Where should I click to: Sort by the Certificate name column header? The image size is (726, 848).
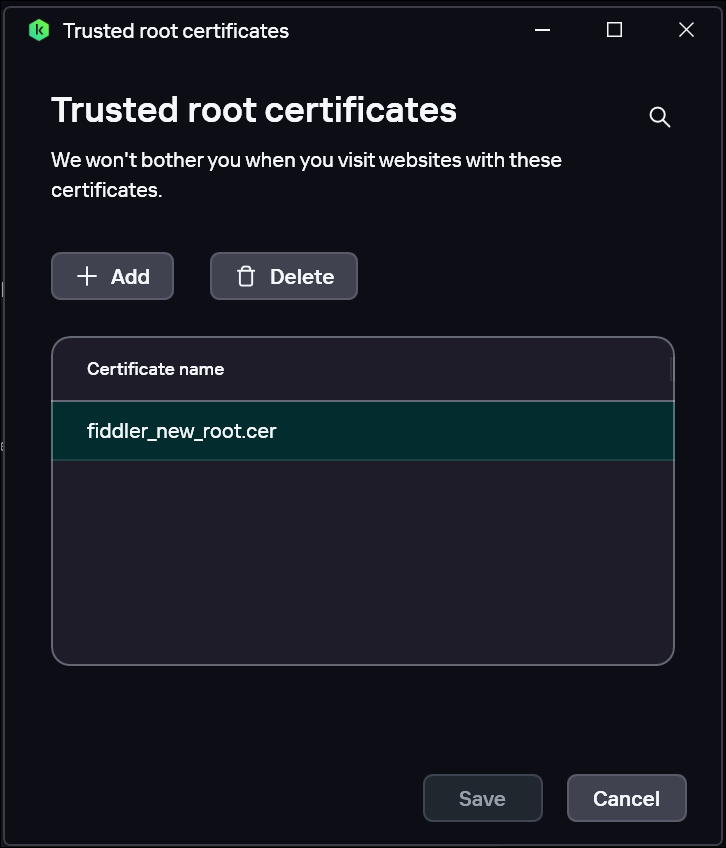click(155, 369)
